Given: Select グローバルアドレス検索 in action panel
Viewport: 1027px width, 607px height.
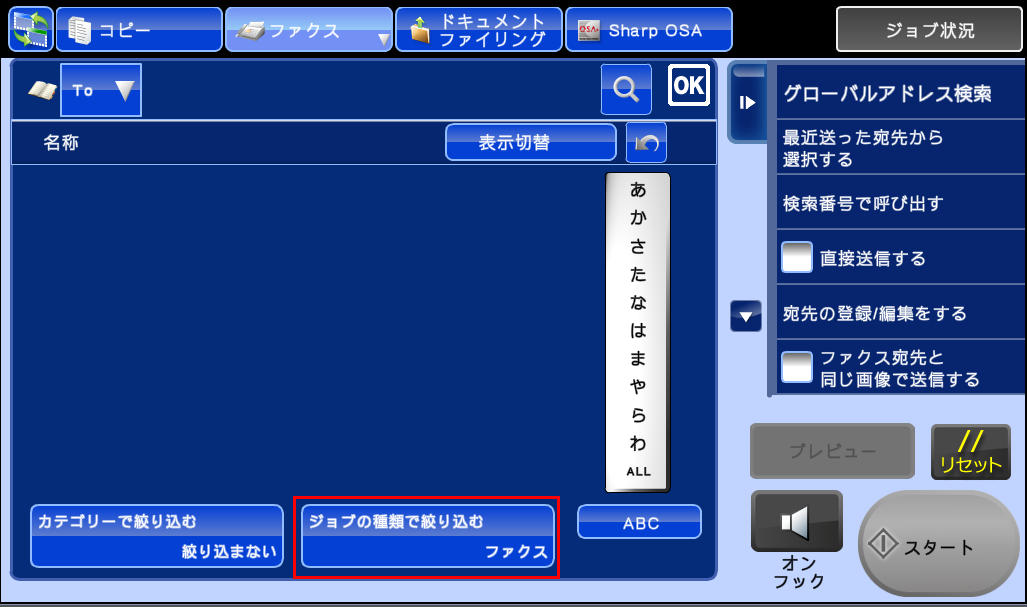Looking at the screenshot, I should coord(887,94).
